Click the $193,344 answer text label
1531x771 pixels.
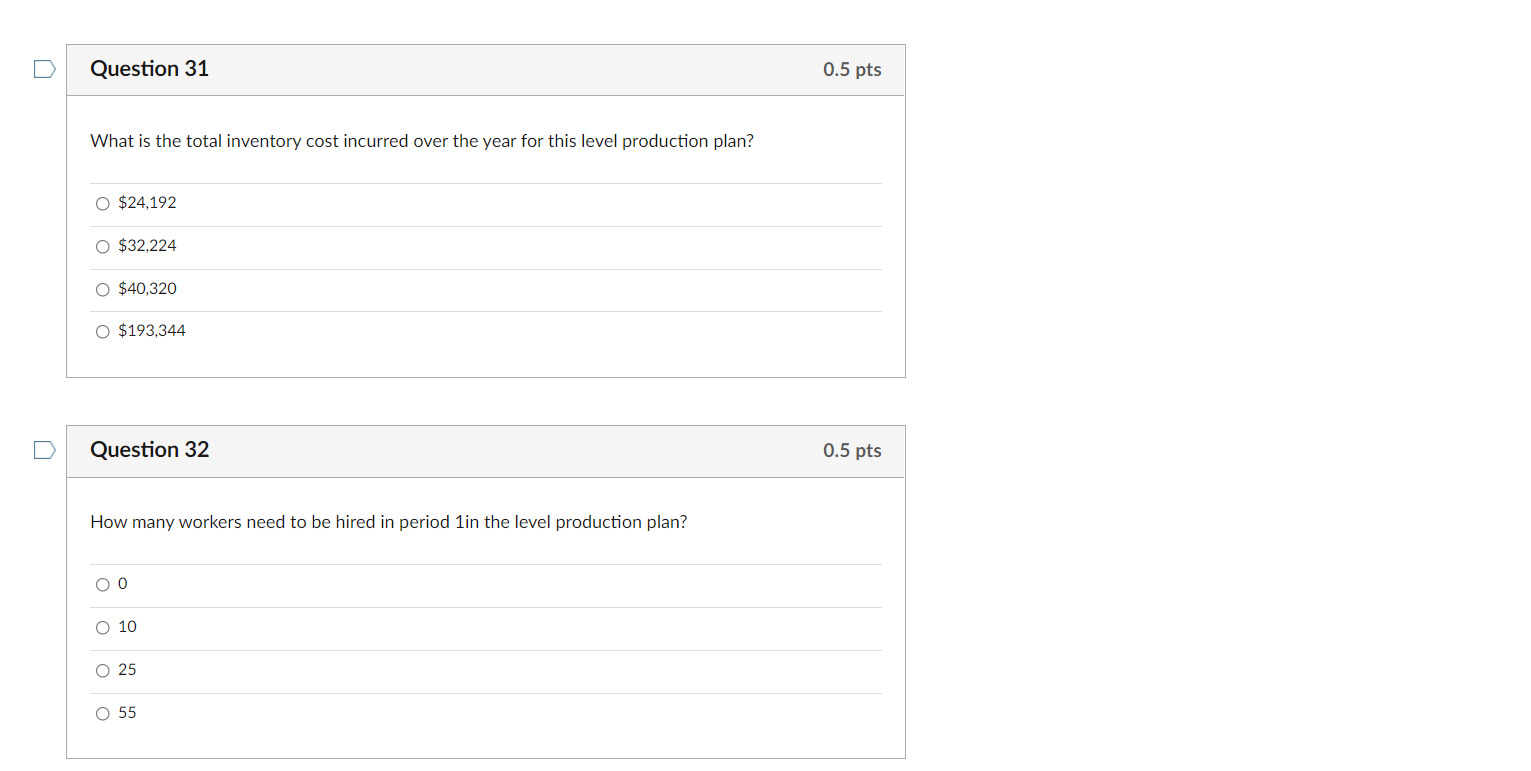pos(151,330)
